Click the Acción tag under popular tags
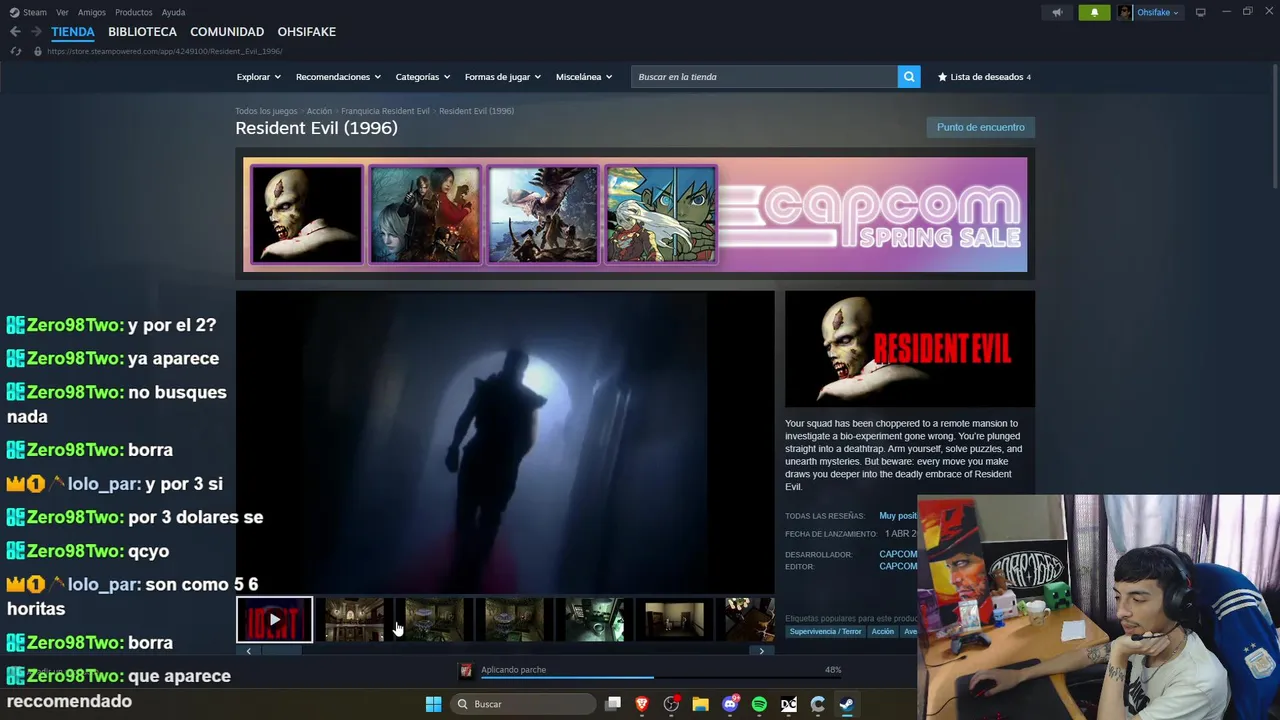This screenshot has width=1280, height=720. (x=883, y=632)
